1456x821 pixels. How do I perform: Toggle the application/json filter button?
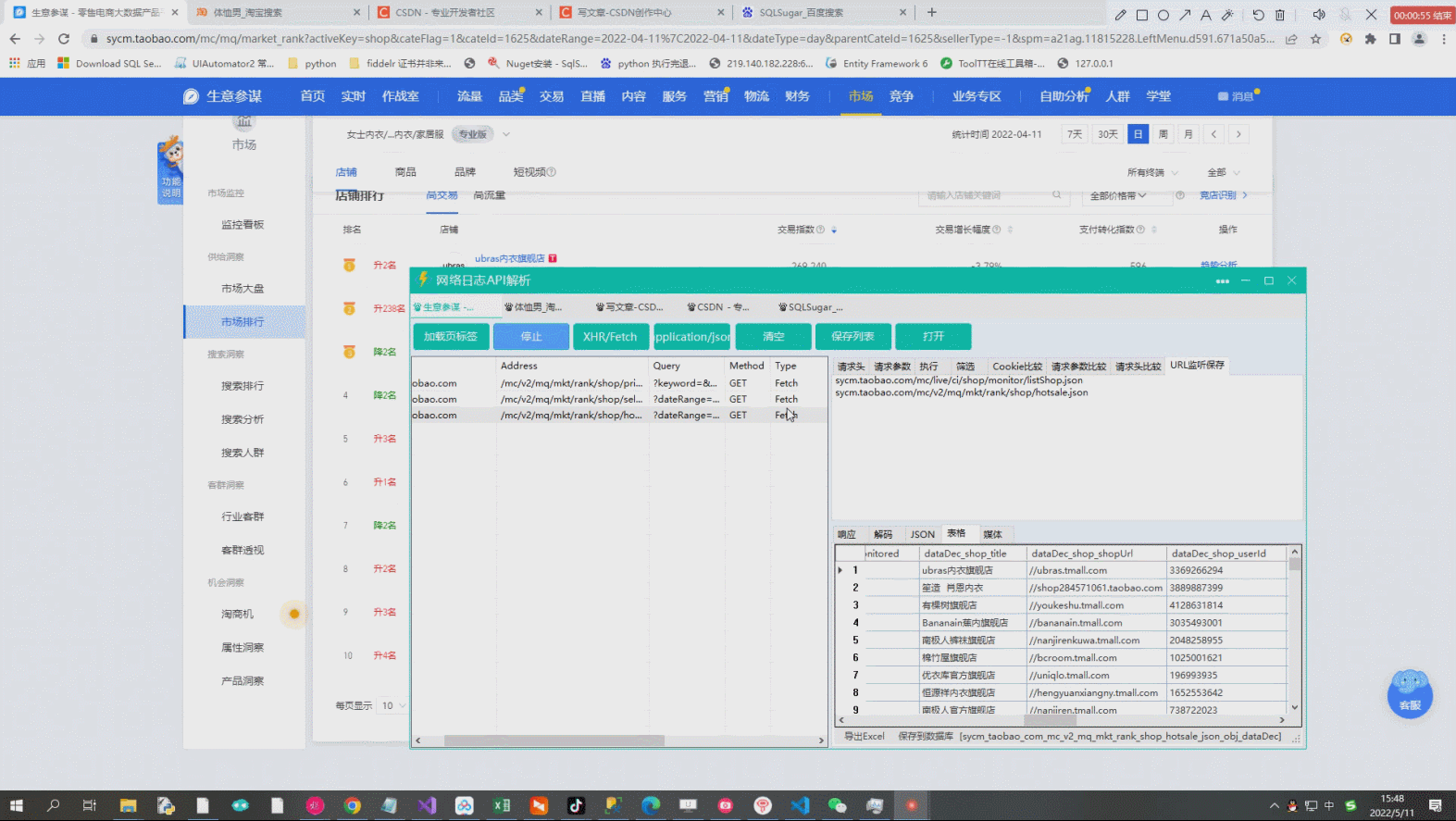(692, 336)
